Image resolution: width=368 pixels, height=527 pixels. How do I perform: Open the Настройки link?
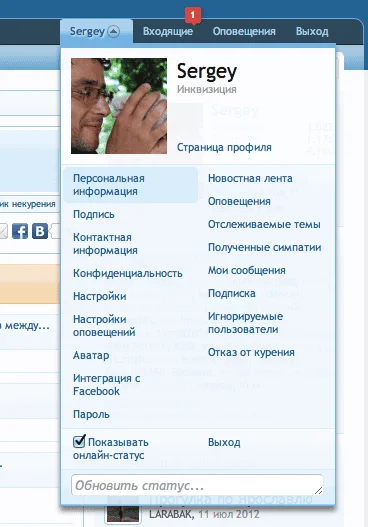pos(100,296)
